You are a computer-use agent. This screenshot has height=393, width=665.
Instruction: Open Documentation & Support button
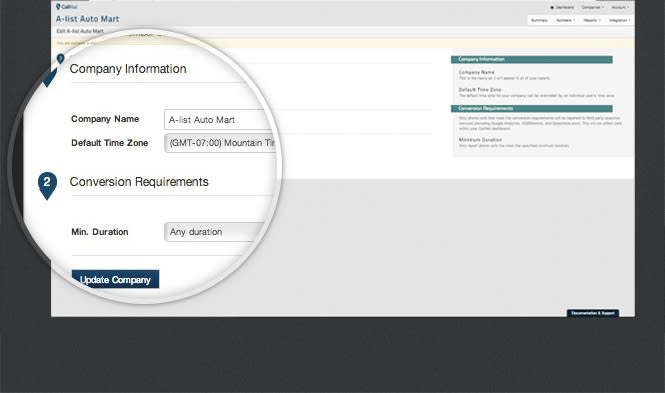(592, 313)
